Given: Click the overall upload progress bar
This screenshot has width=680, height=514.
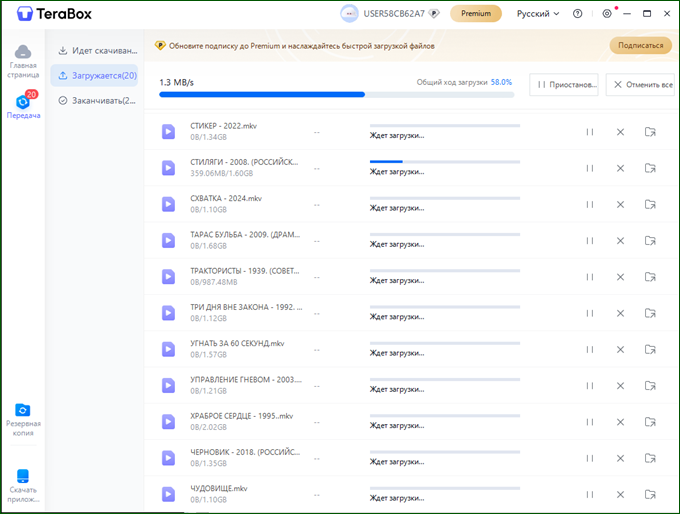Looking at the screenshot, I should [337, 95].
